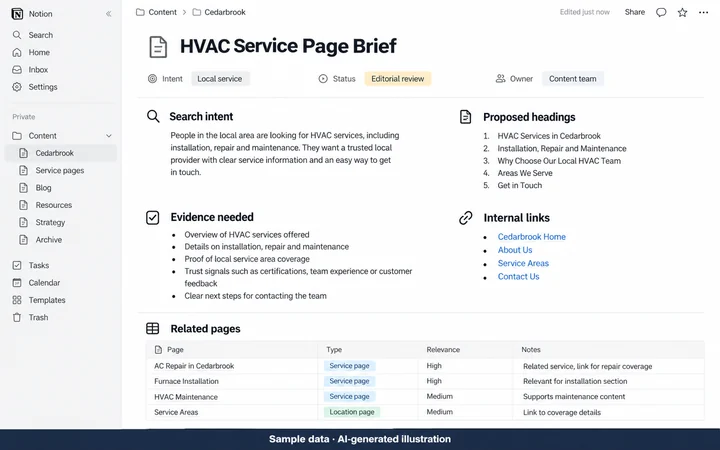Go to Home in sidebar
The height and width of the screenshot is (450, 720).
coord(39,52)
